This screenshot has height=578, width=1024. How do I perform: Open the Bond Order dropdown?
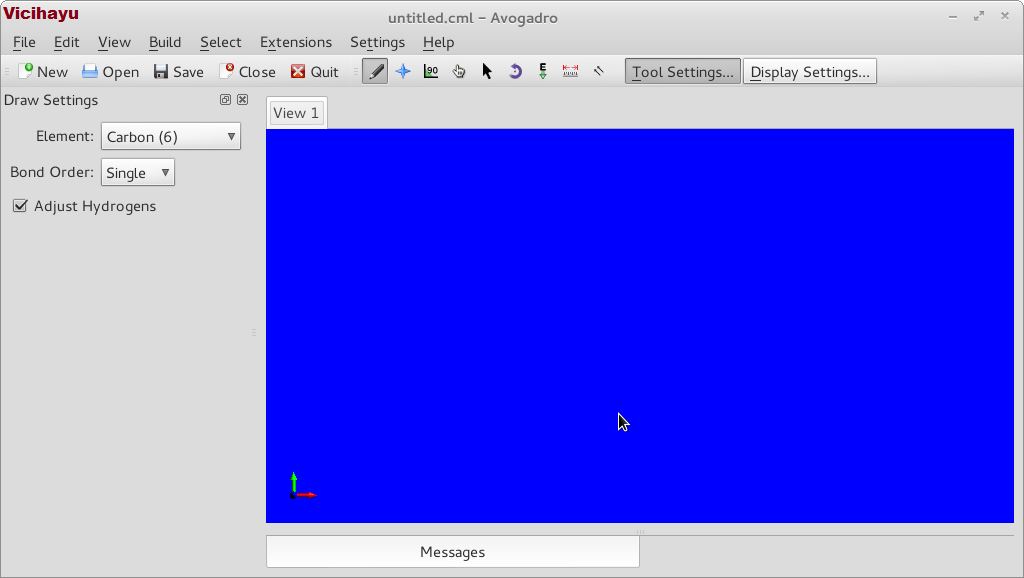[138, 172]
